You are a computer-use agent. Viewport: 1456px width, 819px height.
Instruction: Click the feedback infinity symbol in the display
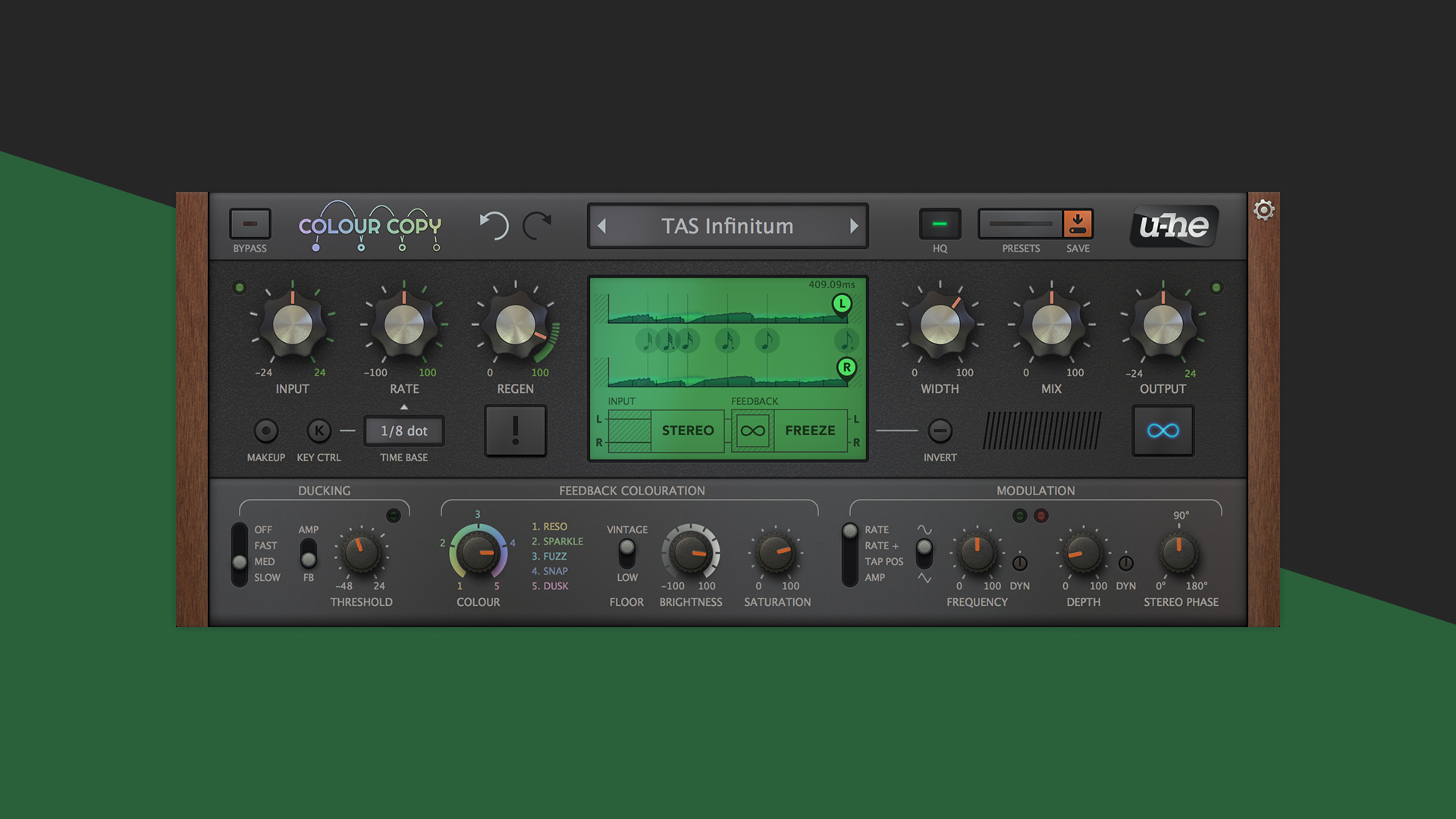(x=752, y=431)
